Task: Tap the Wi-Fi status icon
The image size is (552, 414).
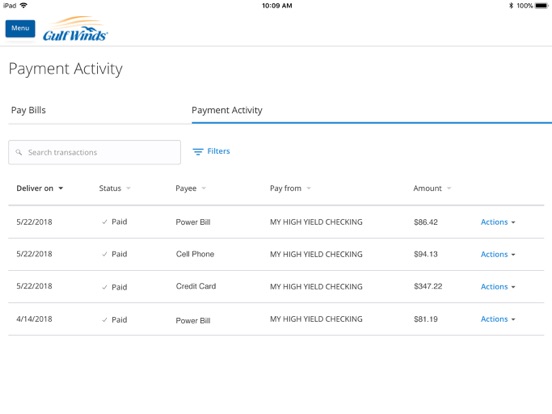Action: pos(24,5)
